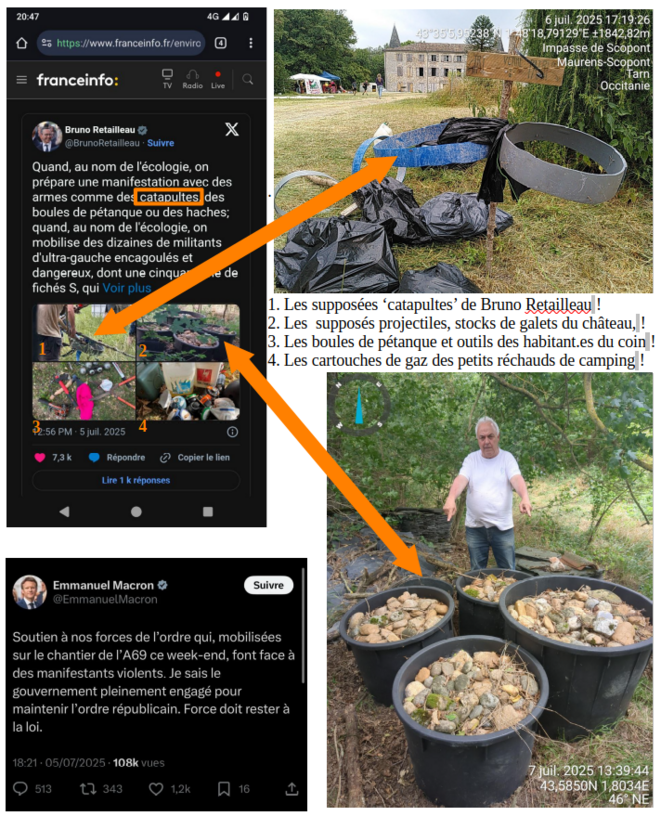Screen dimensions: 661x816
Task: Open the browser tab count button
Action: [221, 43]
